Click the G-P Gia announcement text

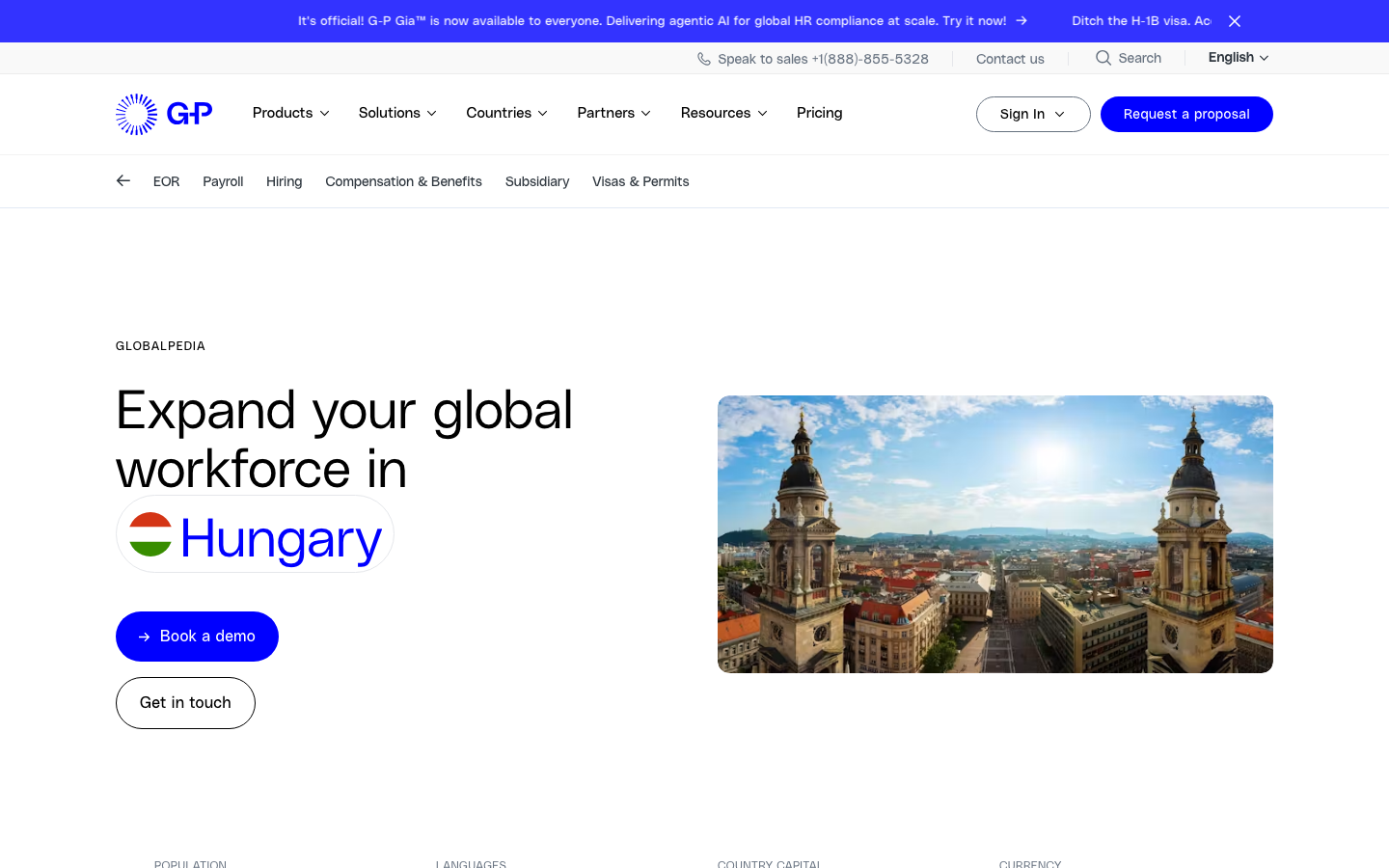point(652,20)
